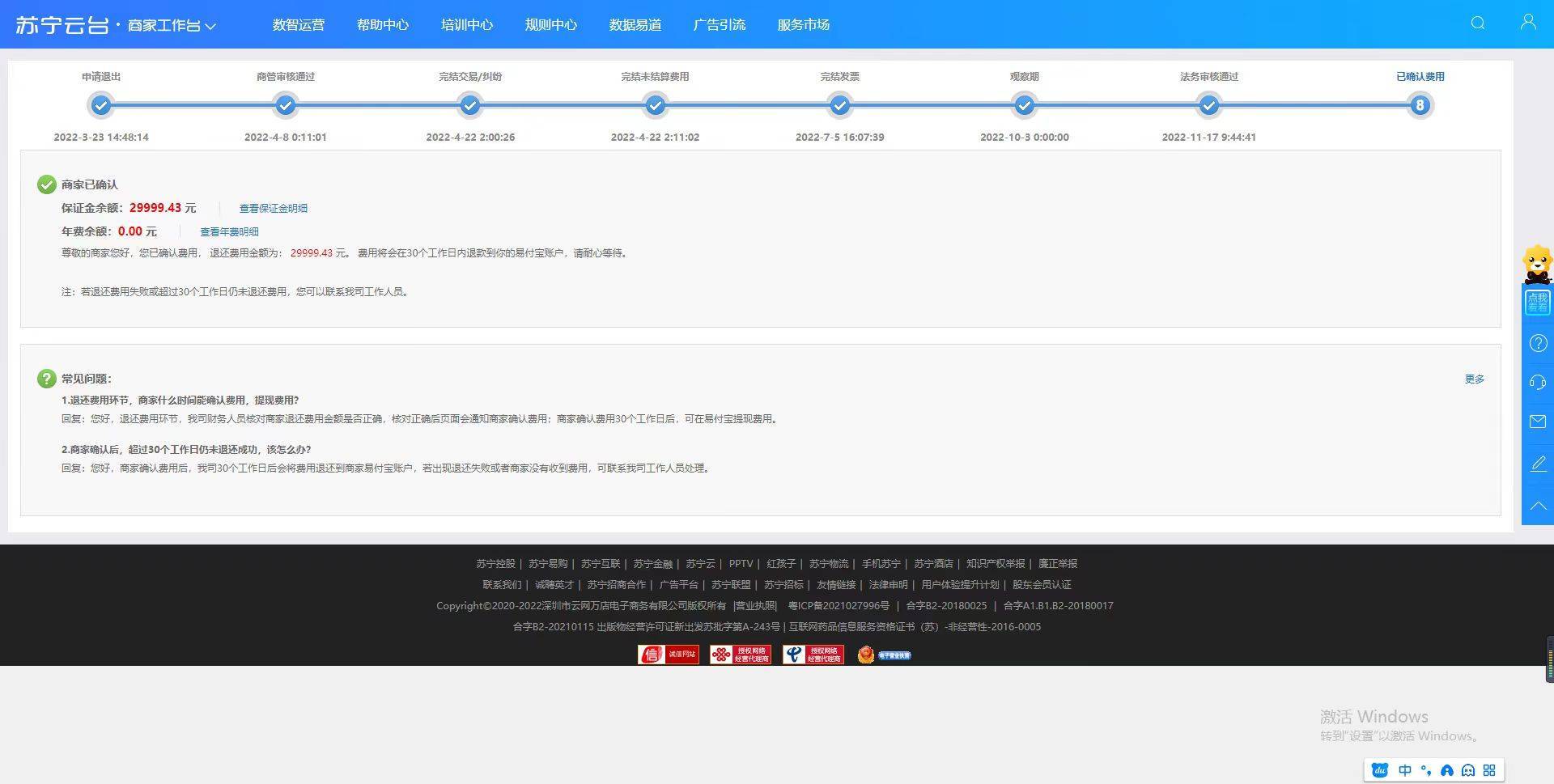Click the 联系我们 footer link
Image resolution: width=1554 pixels, height=784 pixels.
502,584
